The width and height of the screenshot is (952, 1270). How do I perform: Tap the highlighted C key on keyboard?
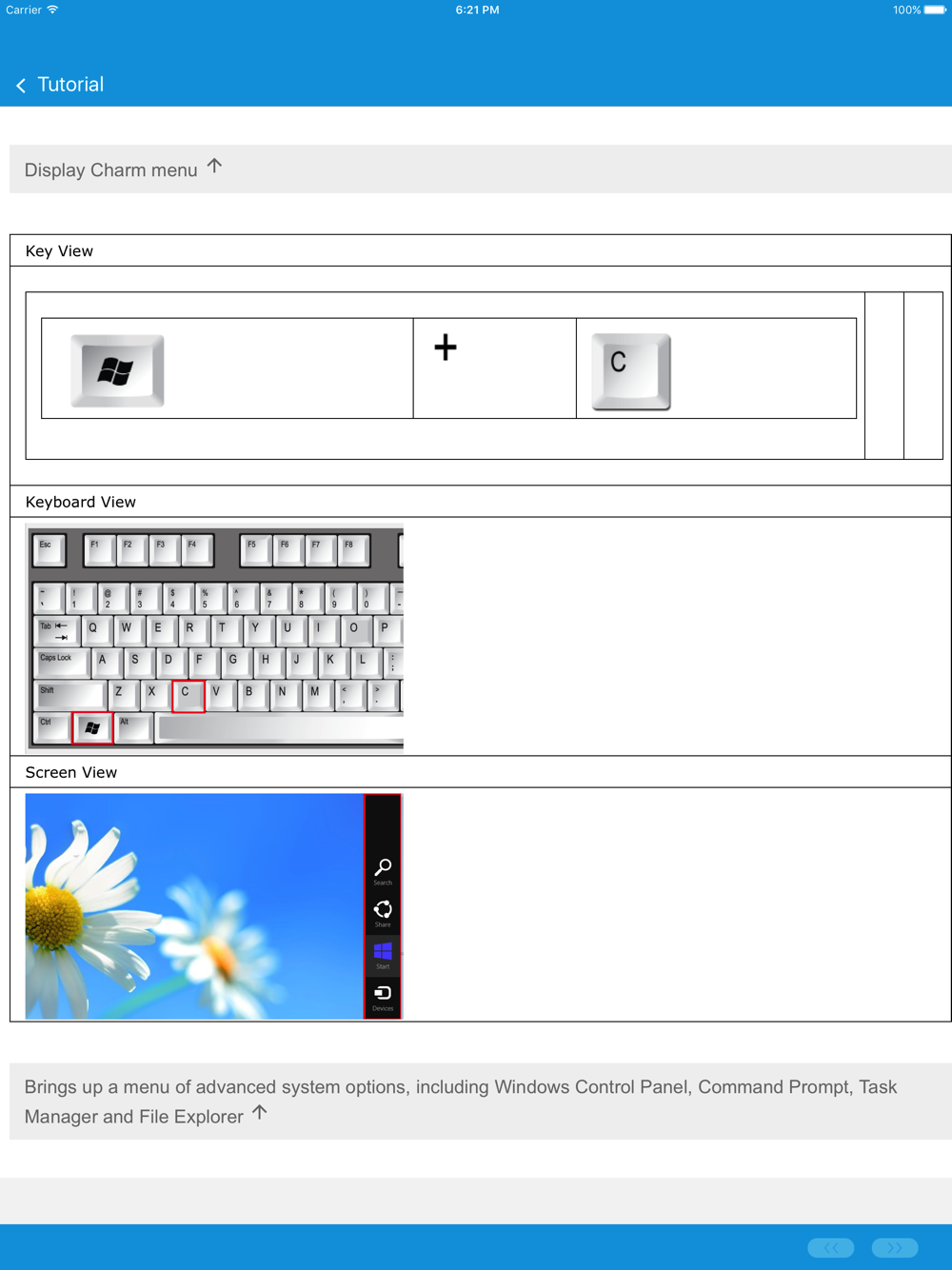[x=188, y=696]
